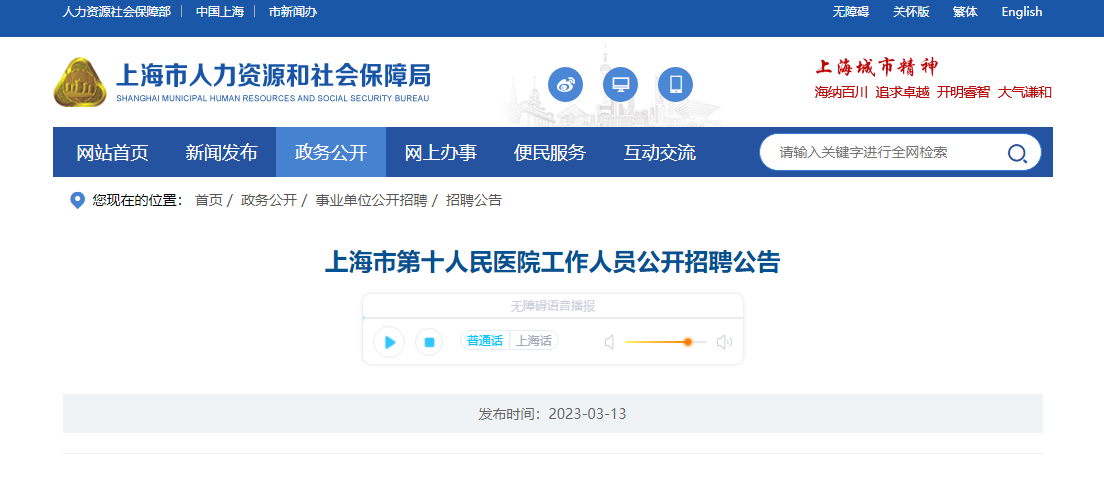The image size is (1104, 480).
Task: Click the 发布时间 2023-03-13 text
Action: coord(552,414)
